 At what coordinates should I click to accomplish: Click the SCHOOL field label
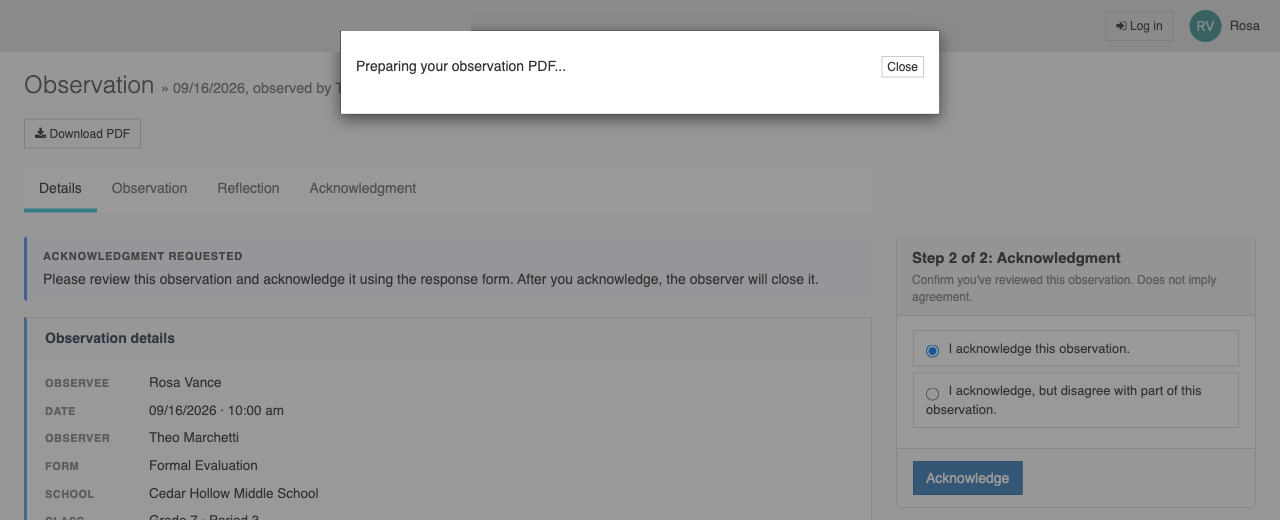coord(69,494)
